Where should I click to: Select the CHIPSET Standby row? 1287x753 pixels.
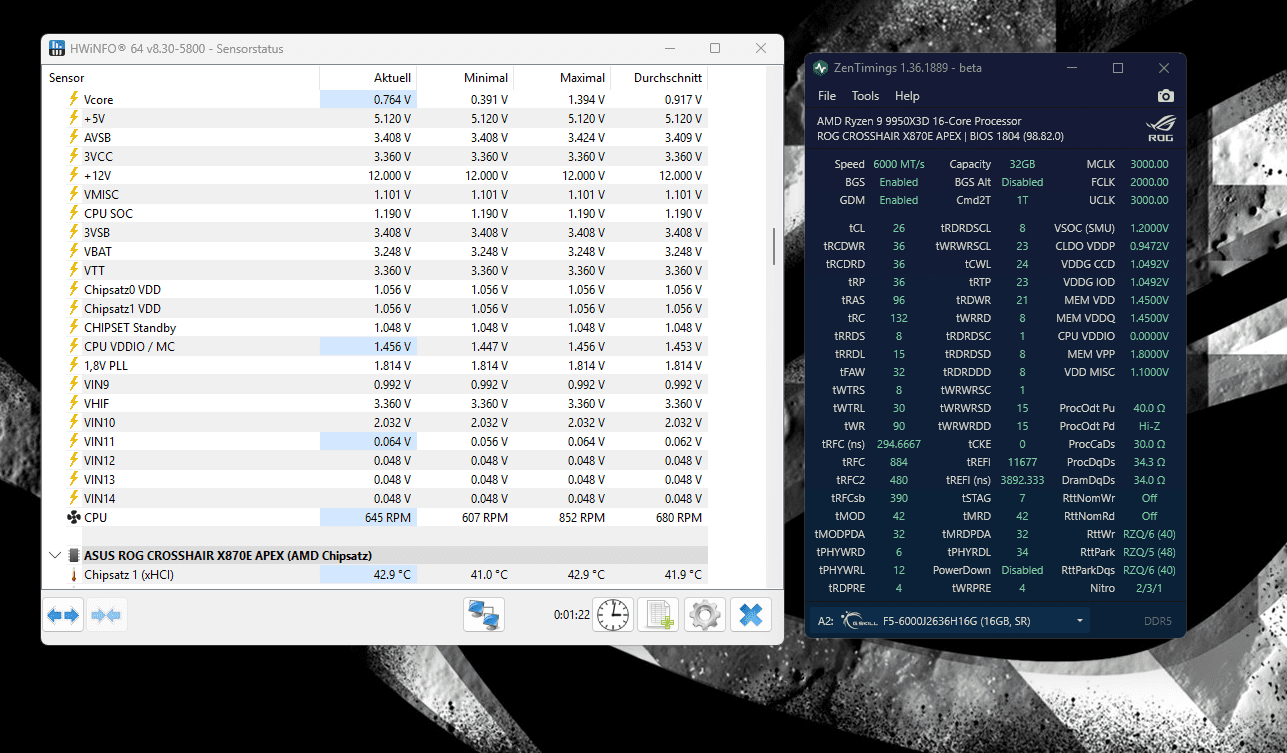376,327
